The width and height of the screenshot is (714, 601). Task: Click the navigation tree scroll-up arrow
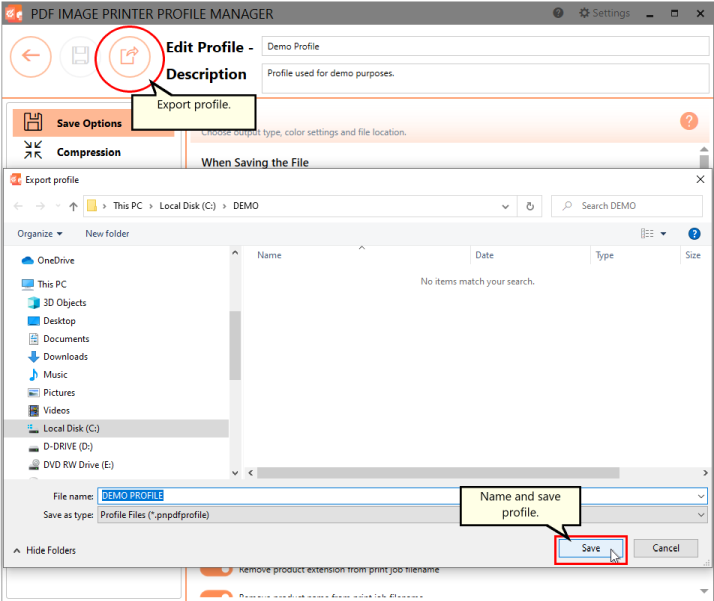pyautogui.click(x=235, y=253)
